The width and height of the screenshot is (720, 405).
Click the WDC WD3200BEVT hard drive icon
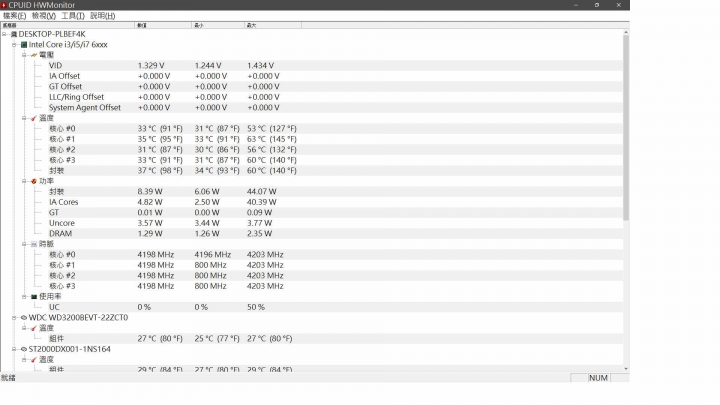(24, 317)
